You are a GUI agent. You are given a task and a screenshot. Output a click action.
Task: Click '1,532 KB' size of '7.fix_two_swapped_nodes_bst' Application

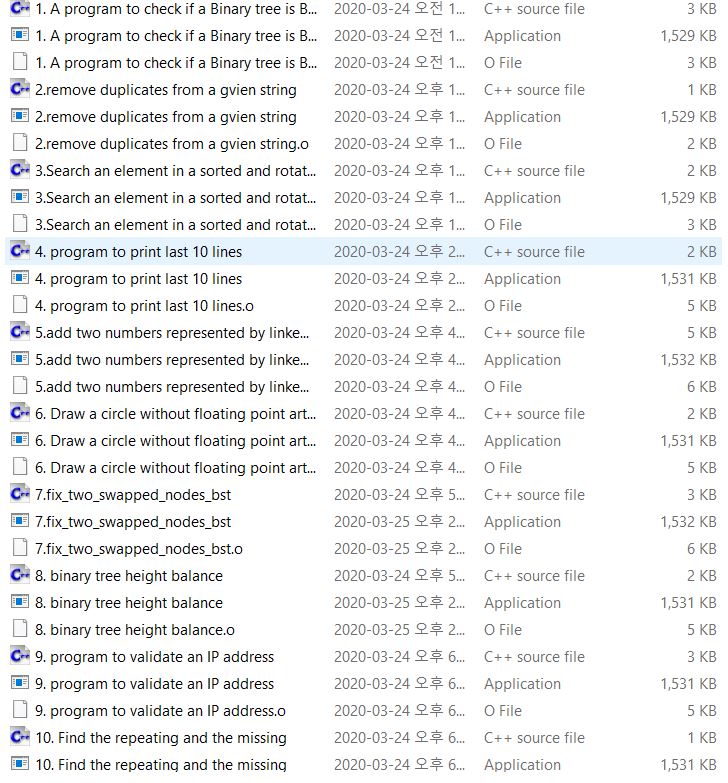689,521
